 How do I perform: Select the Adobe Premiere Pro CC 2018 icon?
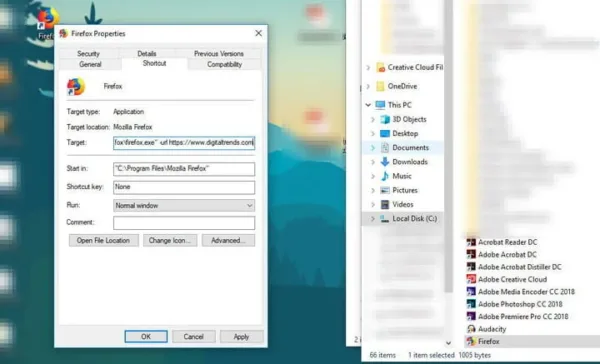[471, 317]
